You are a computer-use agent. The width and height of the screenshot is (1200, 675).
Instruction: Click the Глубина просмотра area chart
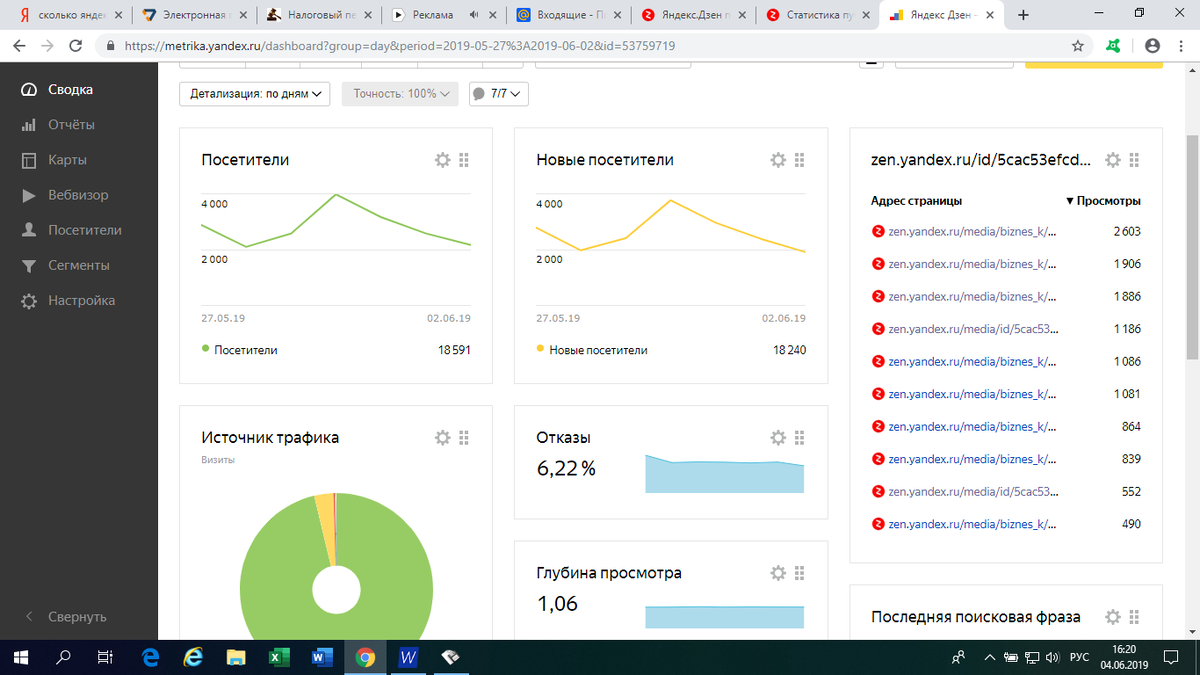(724, 617)
